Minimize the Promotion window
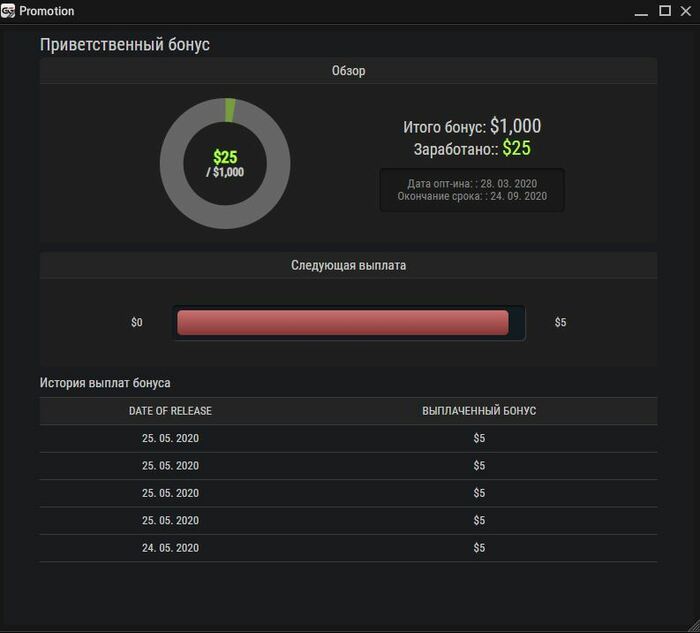Image resolution: width=700 pixels, height=633 pixels. [x=641, y=12]
